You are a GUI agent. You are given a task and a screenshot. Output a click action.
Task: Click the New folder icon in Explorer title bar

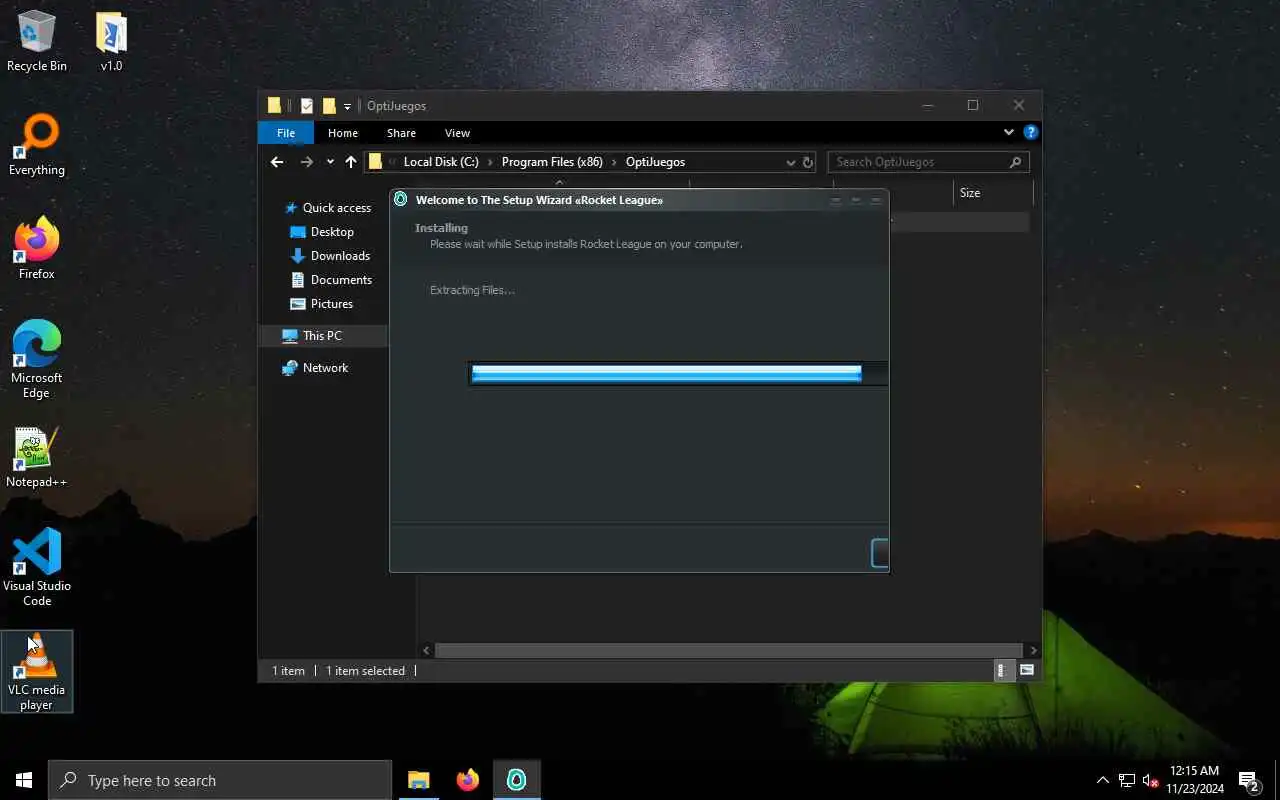pyautogui.click(x=329, y=106)
